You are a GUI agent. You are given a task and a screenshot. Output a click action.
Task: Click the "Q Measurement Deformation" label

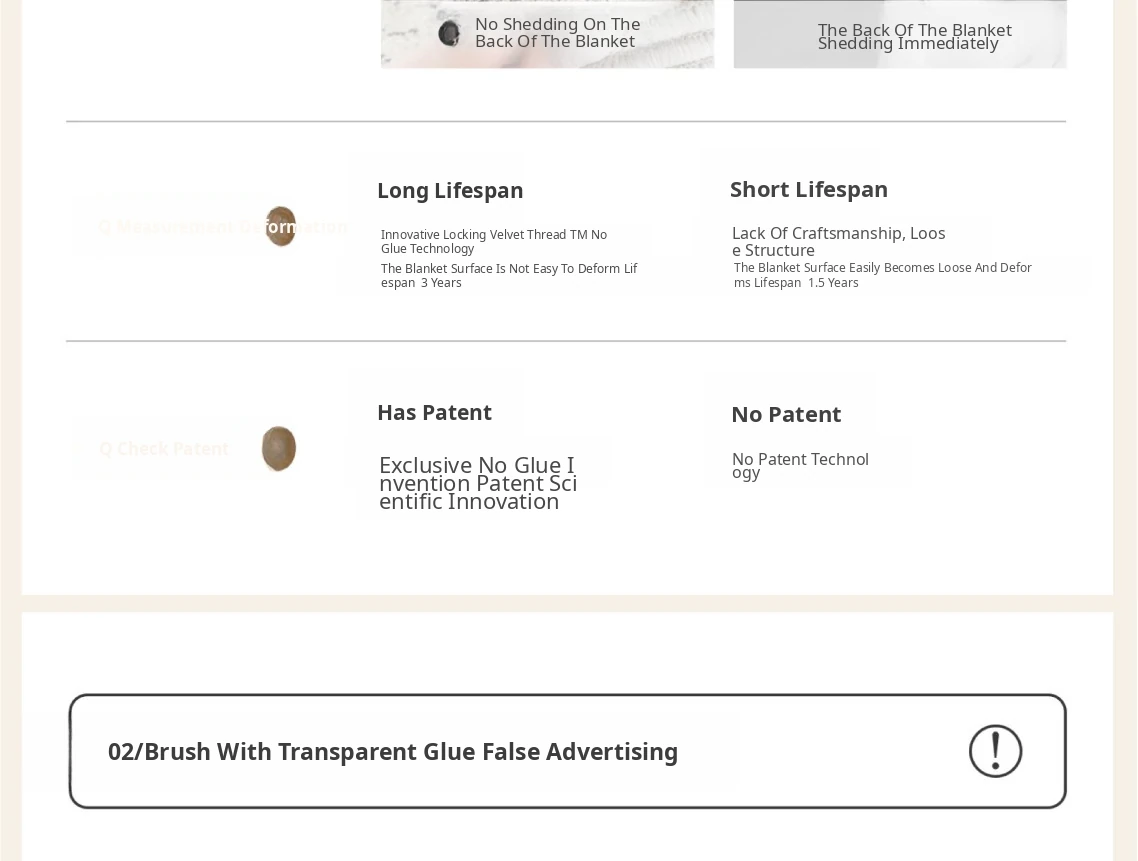click(180, 227)
